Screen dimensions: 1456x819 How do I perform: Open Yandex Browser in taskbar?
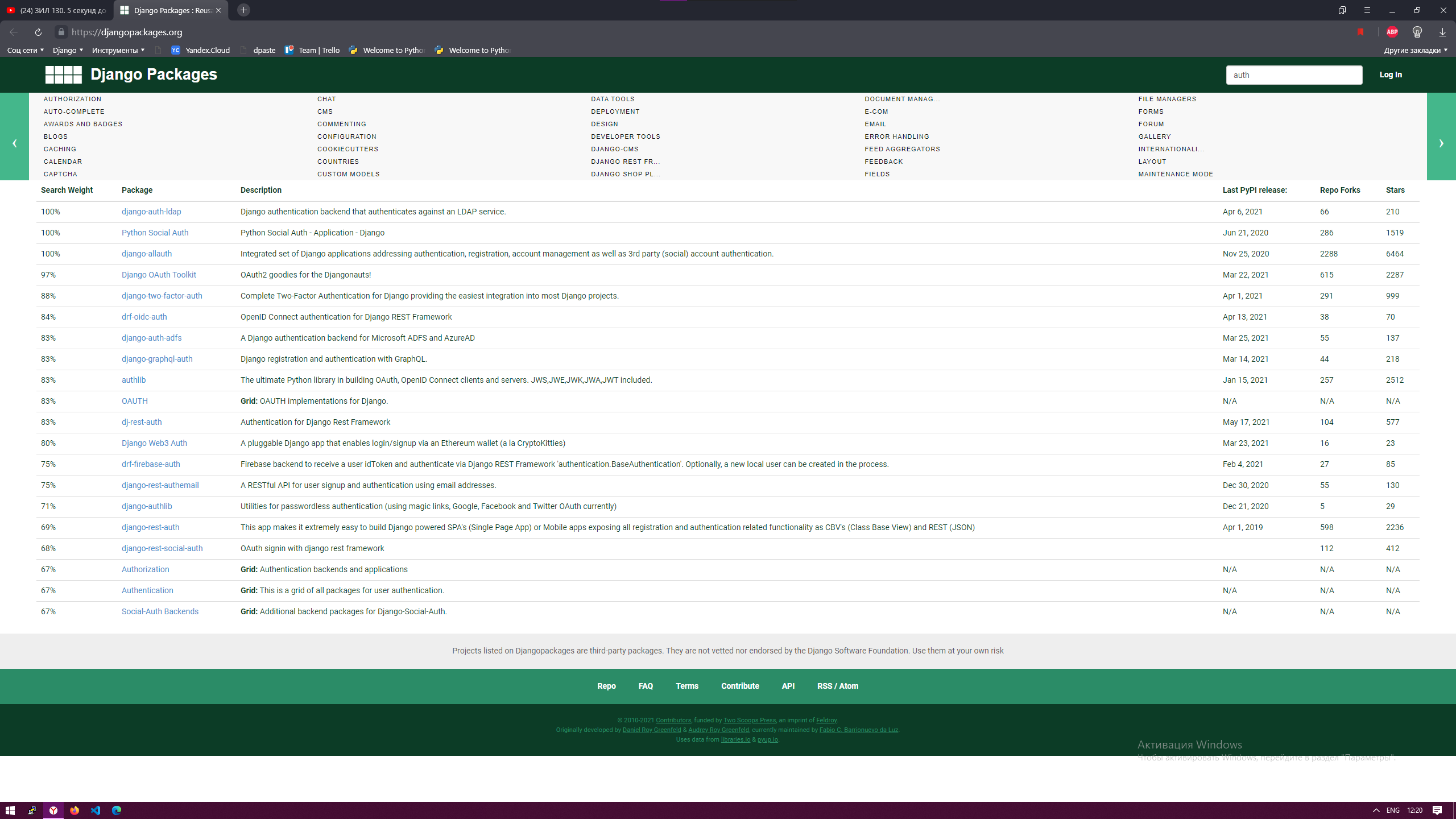(x=53, y=810)
